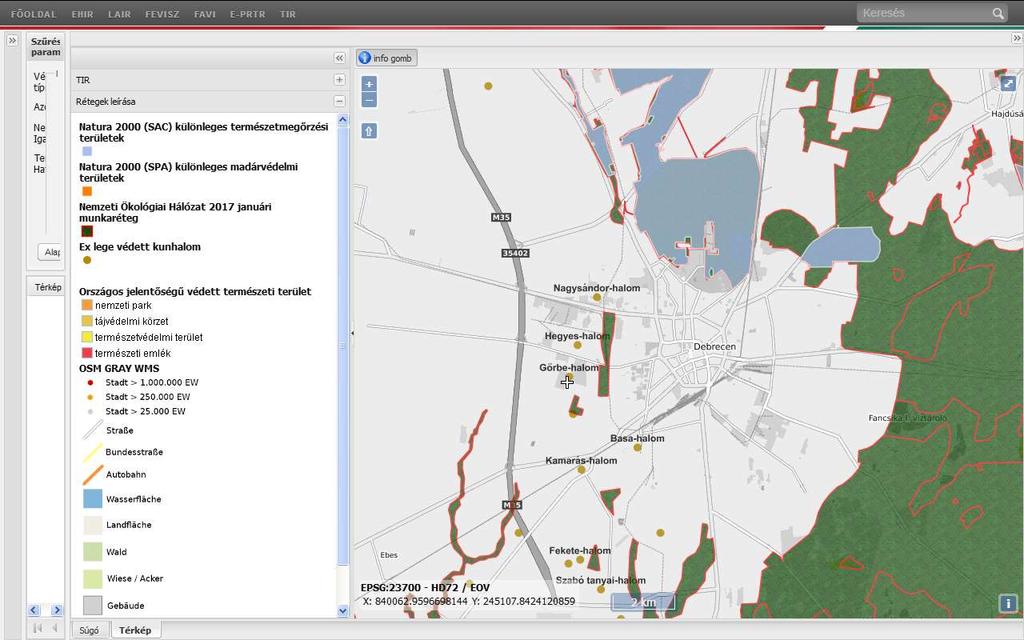Click the 35402 road shield
The width and height of the screenshot is (1024, 640).
(515, 253)
